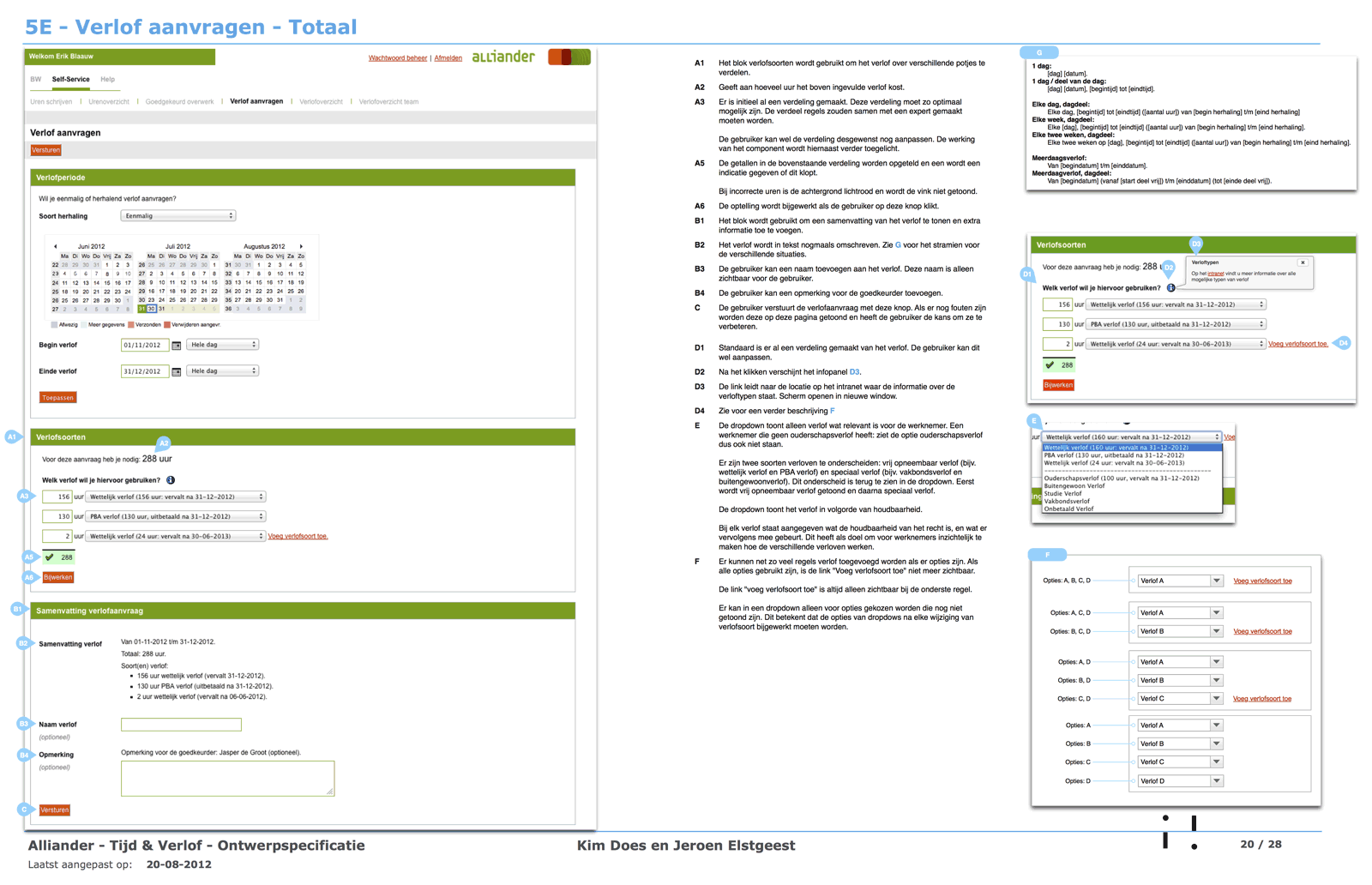Click the Toepassen button
This screenshot has width=1372, height=885.
click(x=58, y=398)
